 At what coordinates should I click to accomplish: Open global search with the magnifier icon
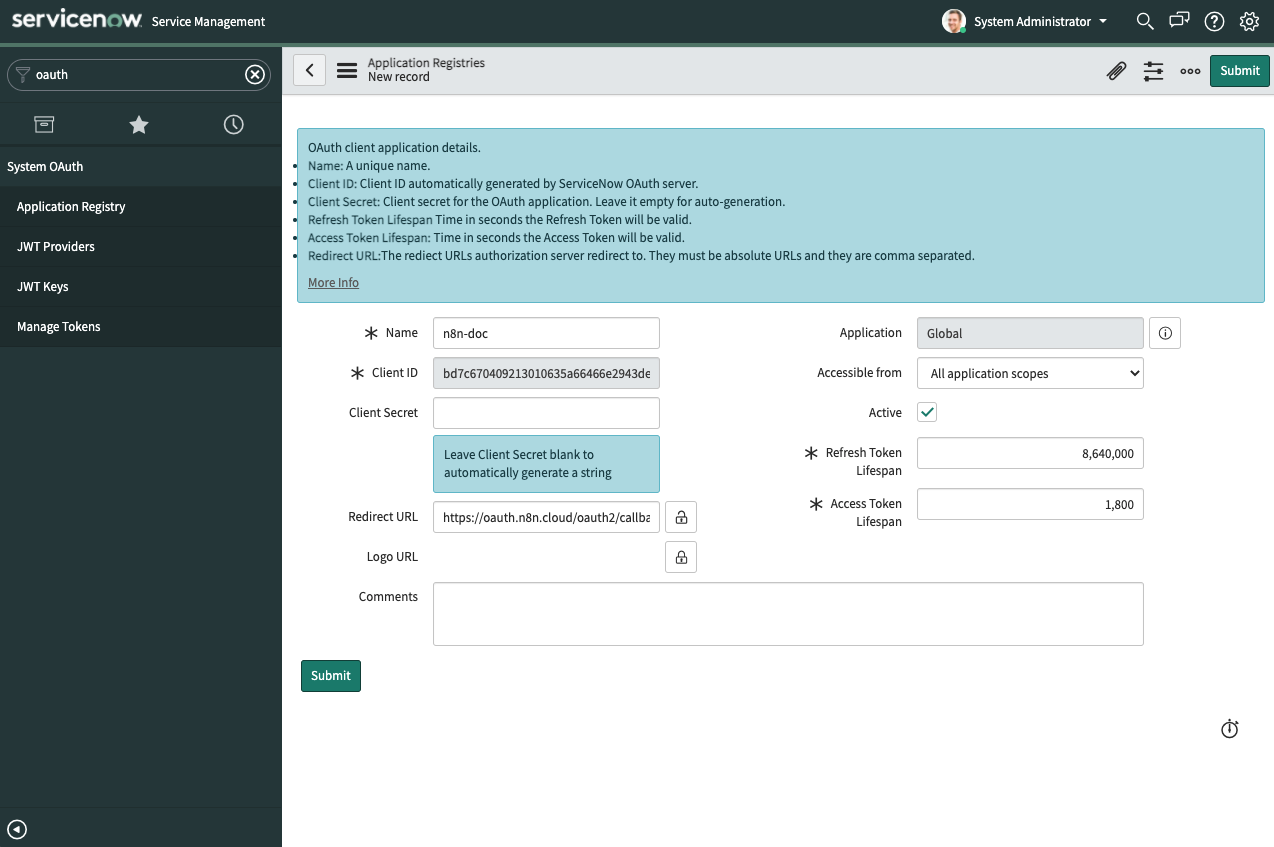tap(1144, 20)
